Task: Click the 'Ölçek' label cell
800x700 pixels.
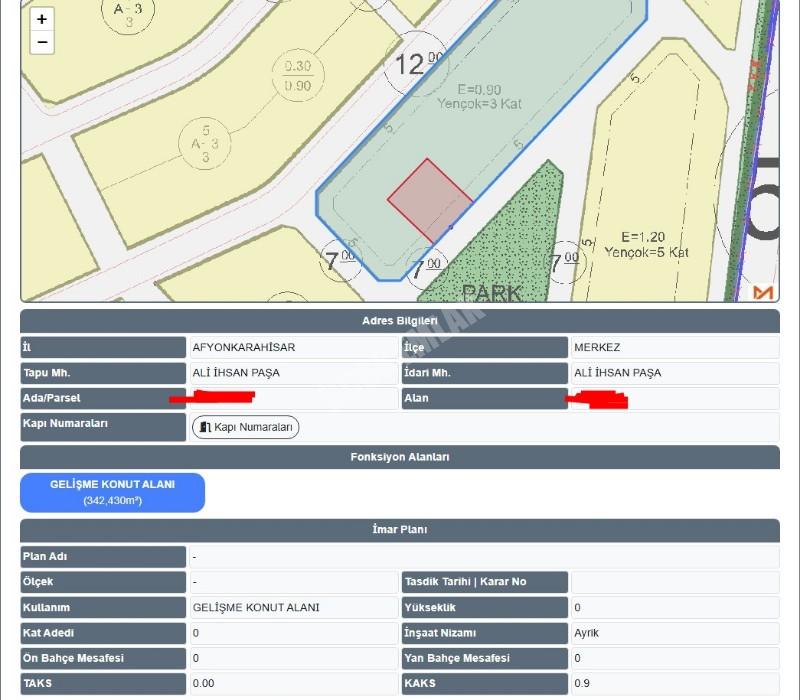Action: coord(103,582)
